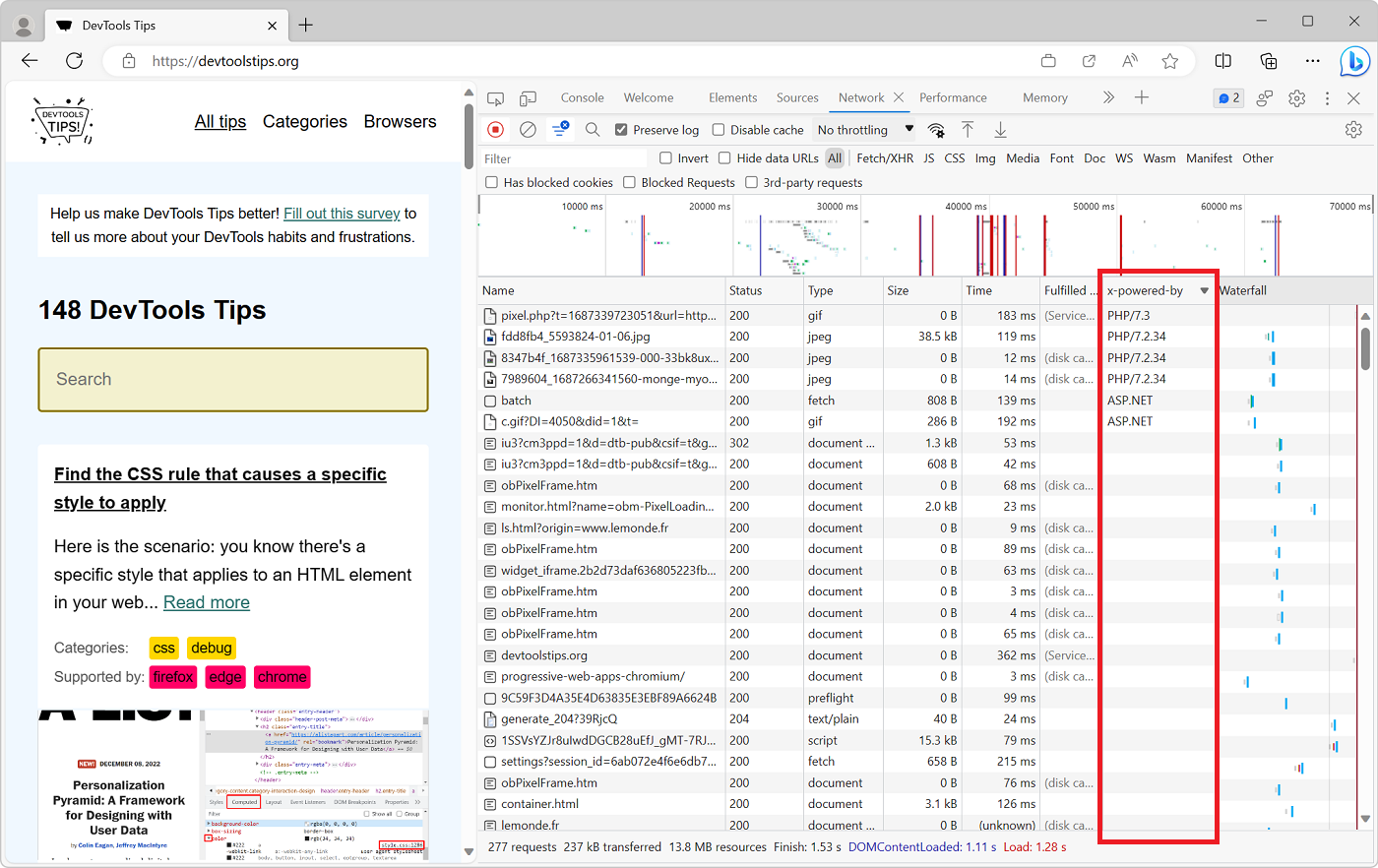
Task: Click the Fill out this survey link
Action: 342,214
